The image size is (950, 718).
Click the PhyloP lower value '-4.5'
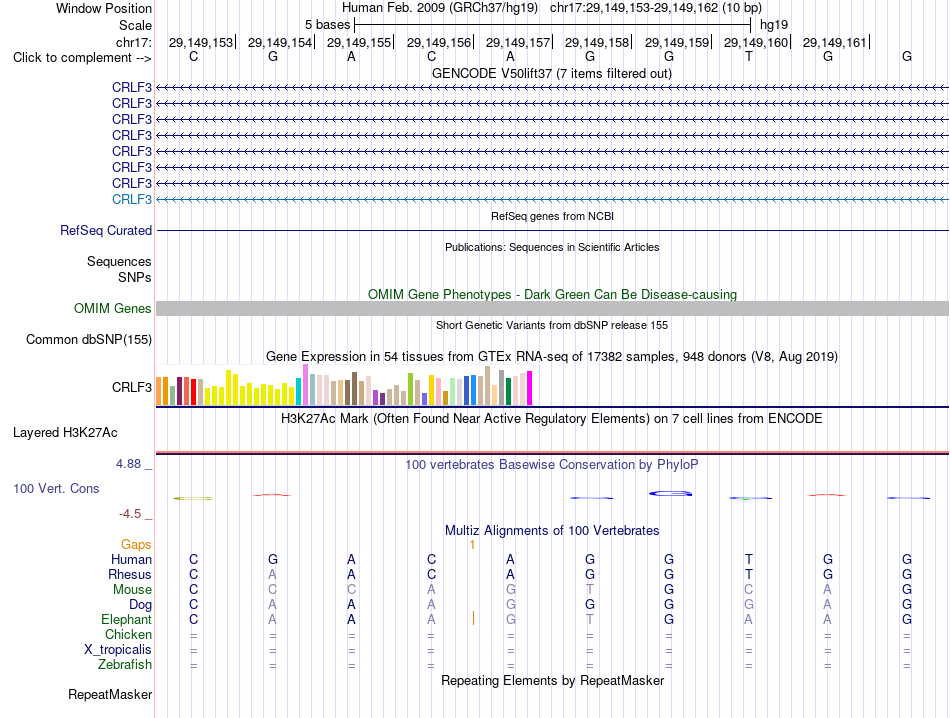pyautogui.click(x=130, y=514)
